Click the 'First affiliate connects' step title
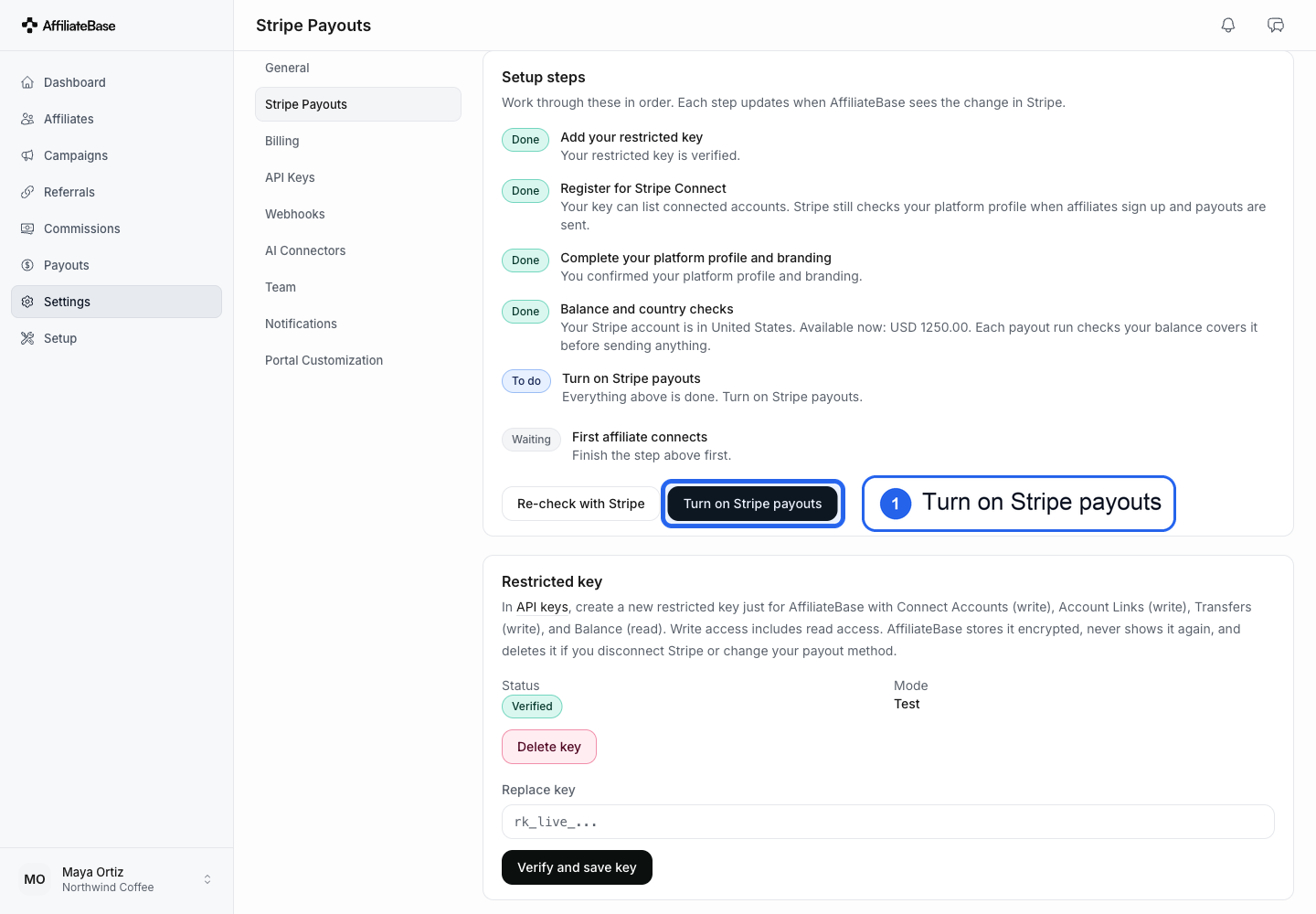1316x914 pixels. 640,437
